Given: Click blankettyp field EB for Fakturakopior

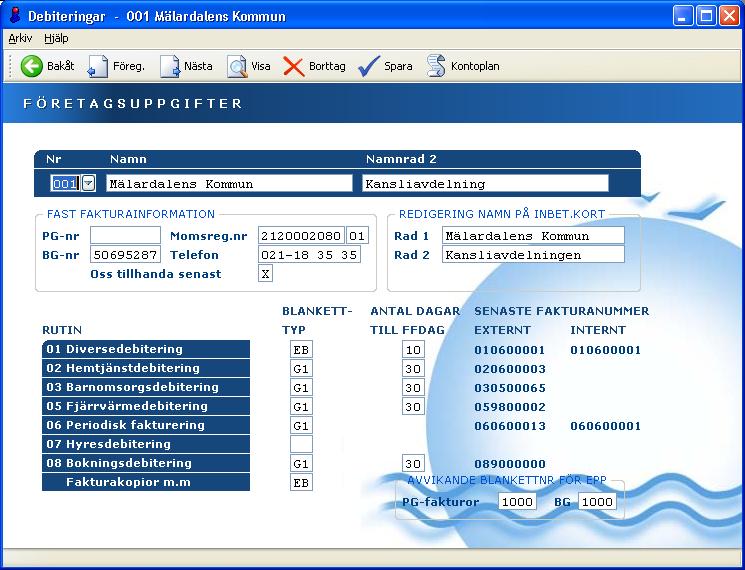Looking at the screenshot, I should coord(301,483).
